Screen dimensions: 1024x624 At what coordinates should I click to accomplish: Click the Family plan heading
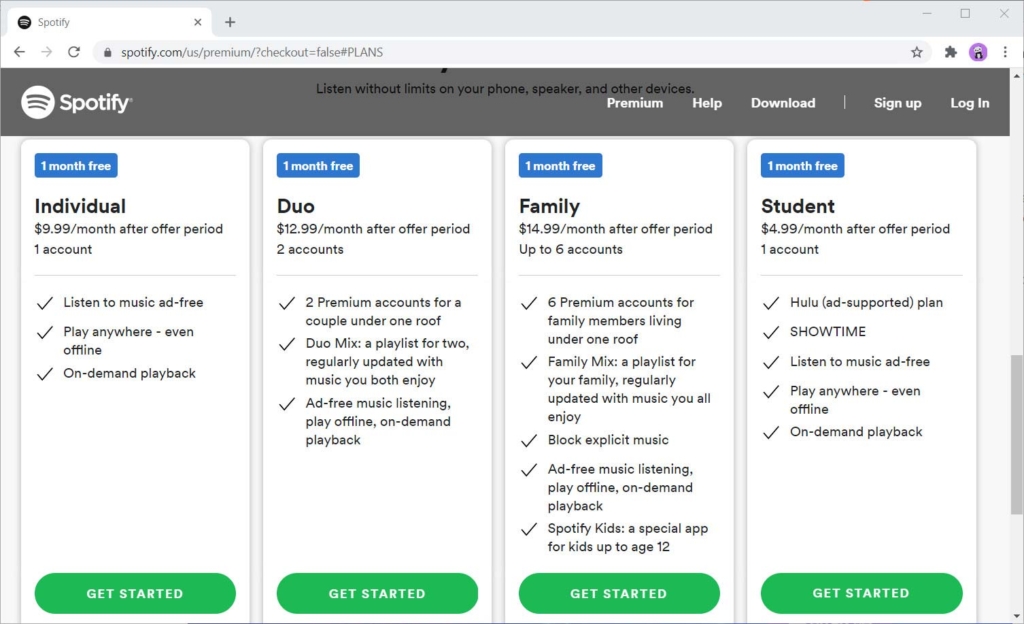point(549,206)
